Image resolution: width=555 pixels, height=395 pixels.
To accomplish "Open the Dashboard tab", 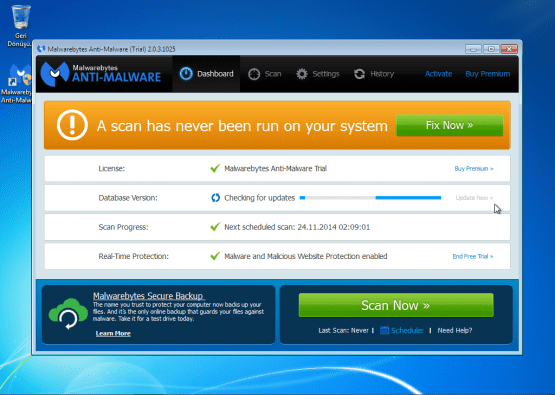I will click(206, 74).
